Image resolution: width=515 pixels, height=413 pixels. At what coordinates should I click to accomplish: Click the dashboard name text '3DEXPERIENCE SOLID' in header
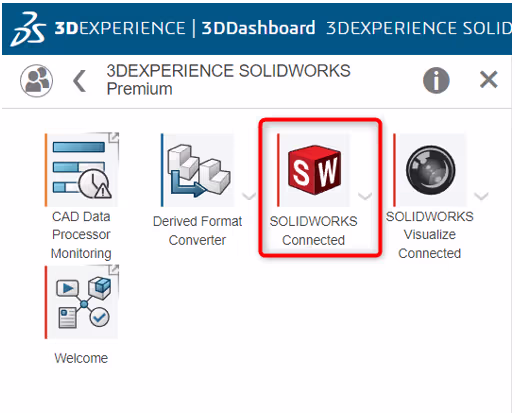point(419,28)
